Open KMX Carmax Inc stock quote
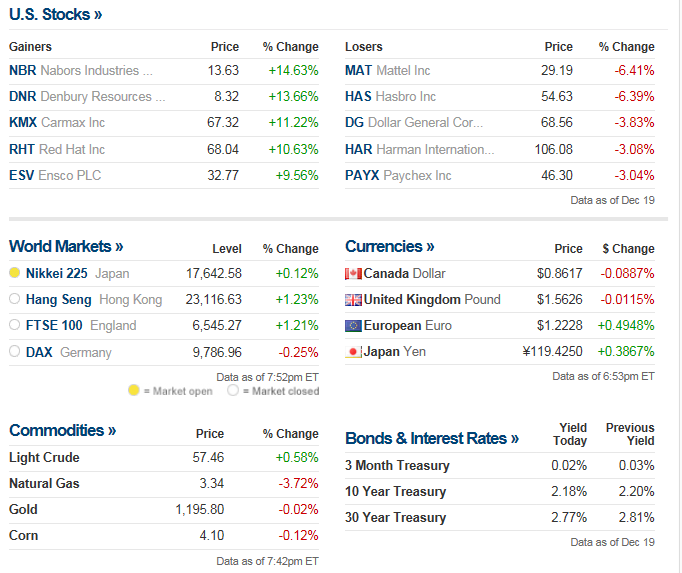The height and width of the screenshot is (573, 682). 57,123
